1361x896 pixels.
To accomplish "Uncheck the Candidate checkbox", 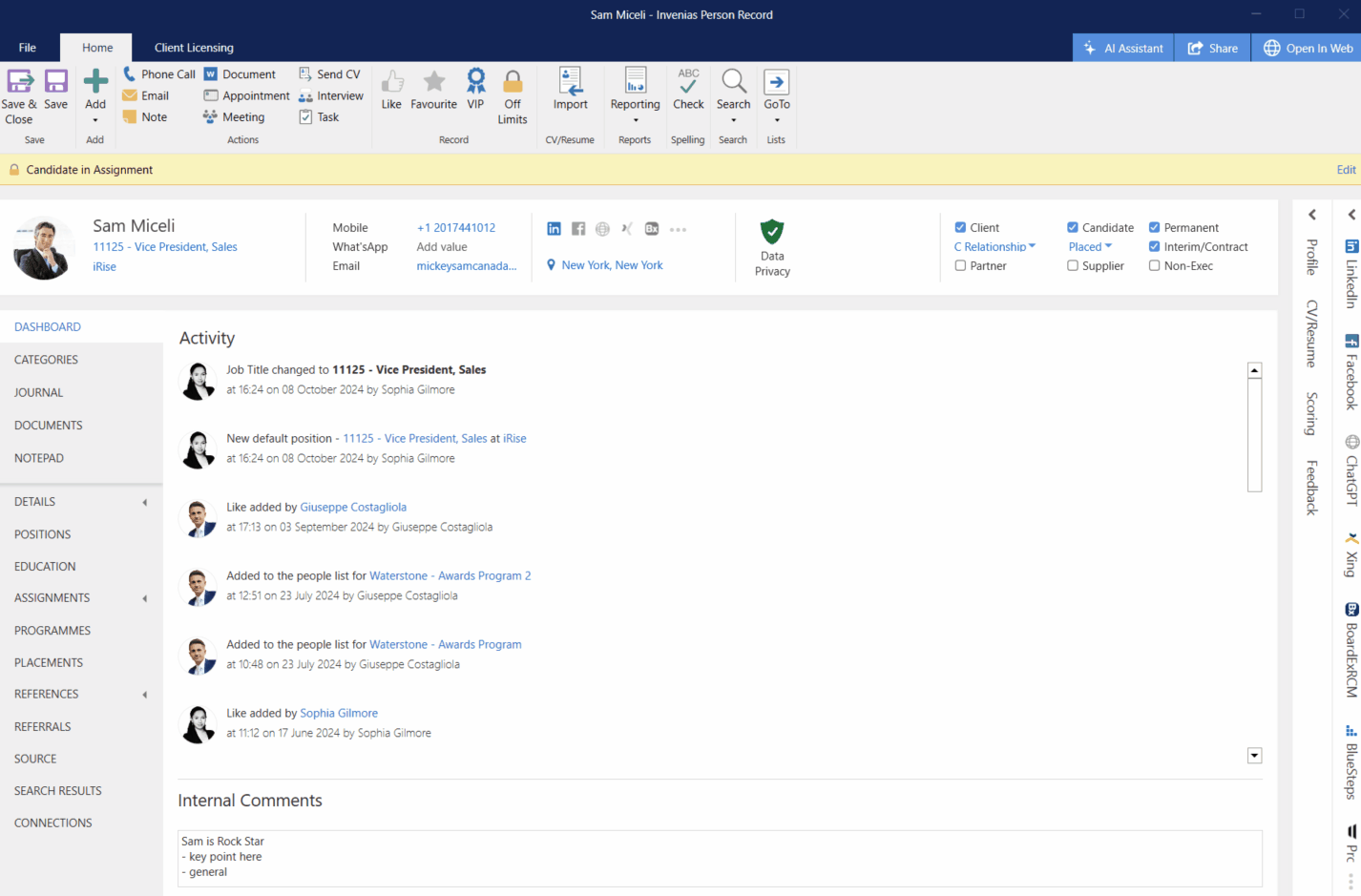I will pyautogui.click(x=1073, y=227).
